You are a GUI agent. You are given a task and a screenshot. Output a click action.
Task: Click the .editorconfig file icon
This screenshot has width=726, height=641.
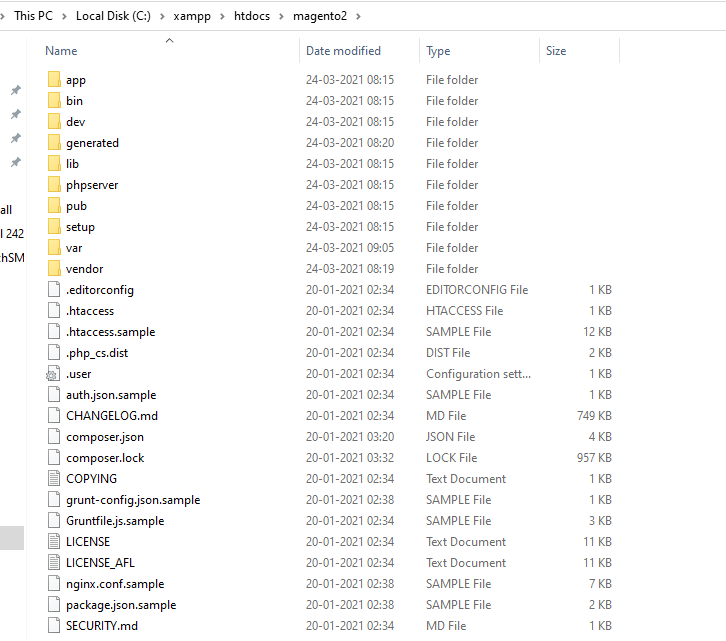(54, 289)
